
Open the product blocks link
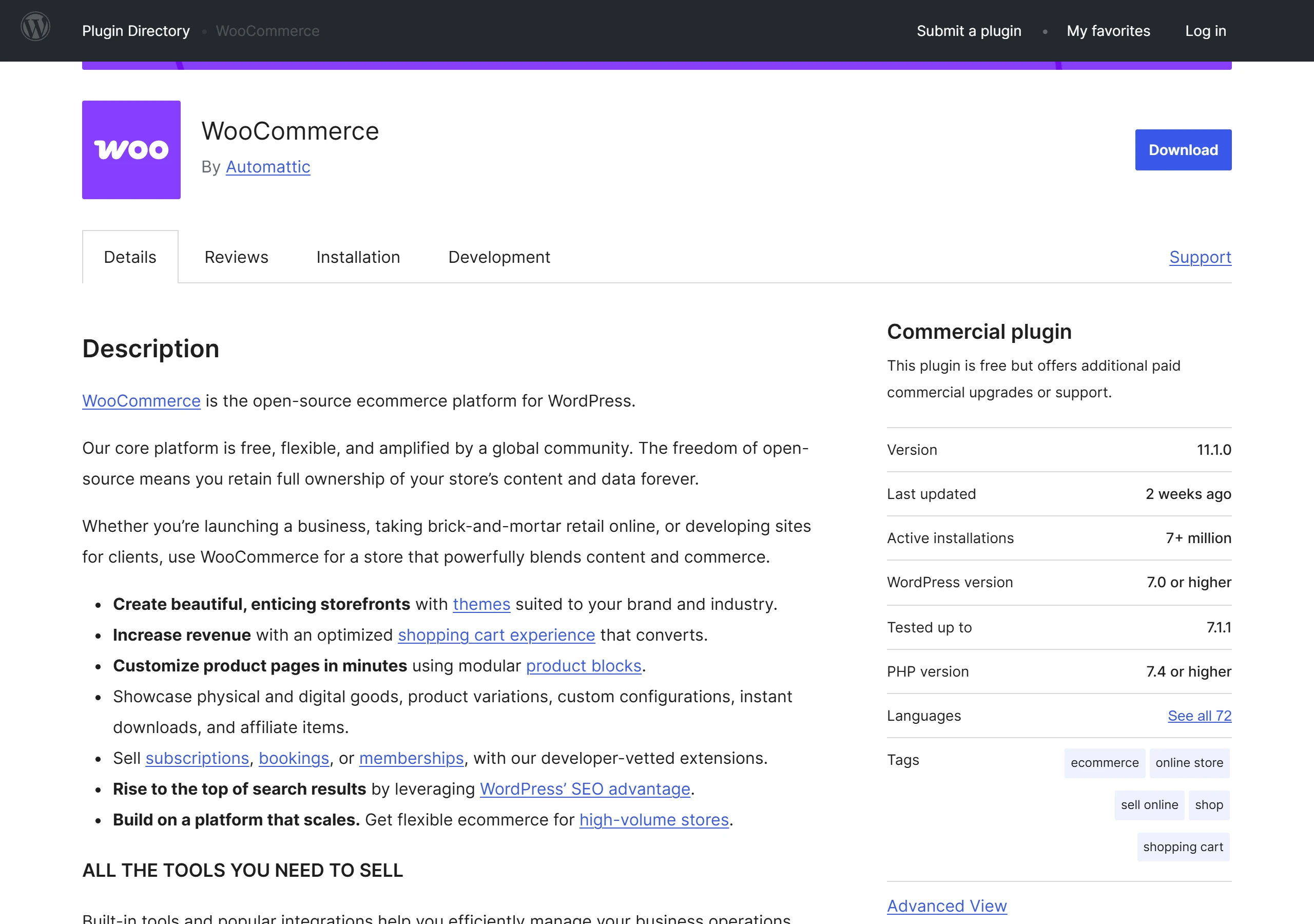click(x=583, y=666)
